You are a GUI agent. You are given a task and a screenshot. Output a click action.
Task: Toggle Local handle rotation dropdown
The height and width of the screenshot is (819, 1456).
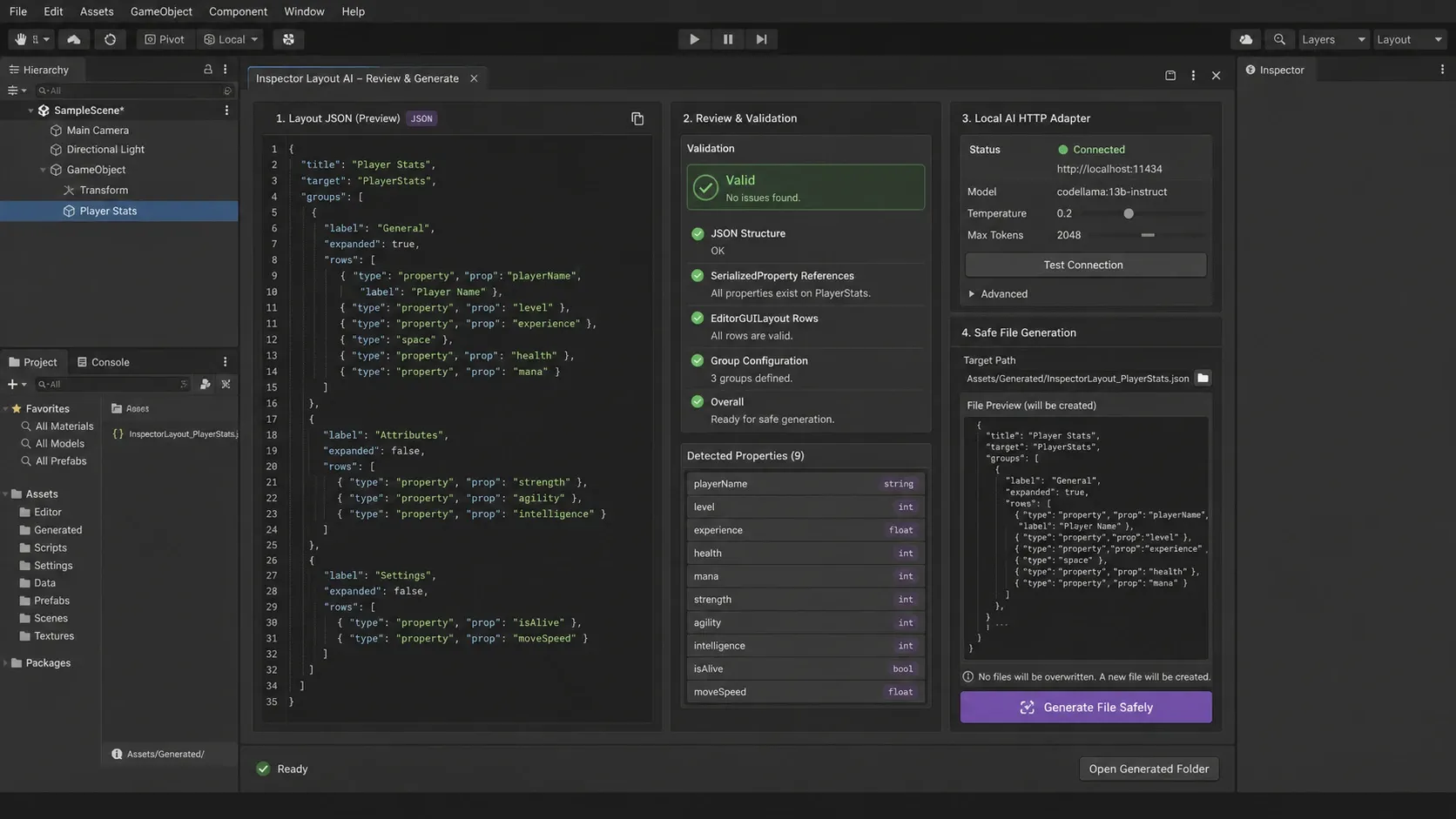[x=231, y=39]
